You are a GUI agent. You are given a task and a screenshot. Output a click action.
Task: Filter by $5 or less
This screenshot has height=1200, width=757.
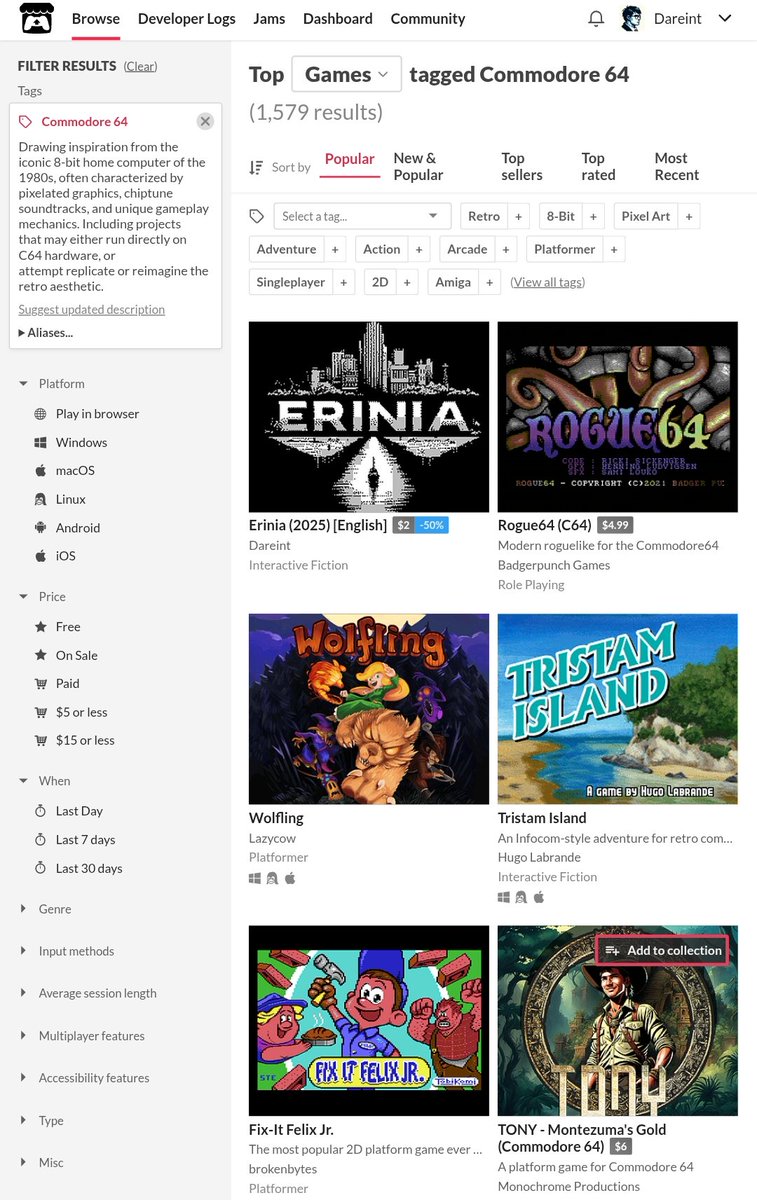[70, 712]
